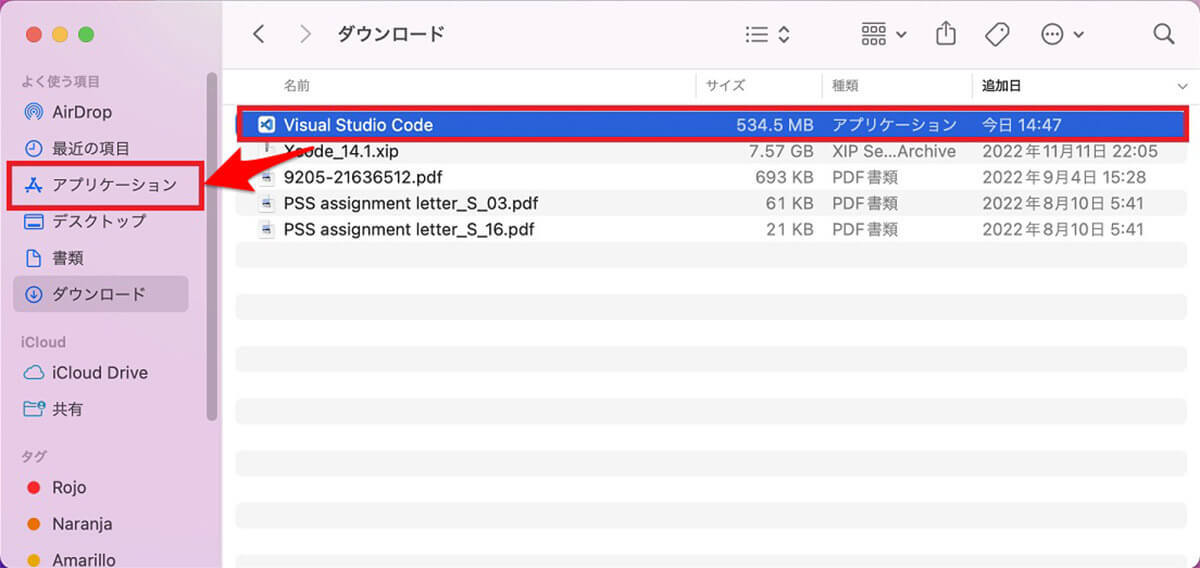The height and width of the screenshot is (568, 1200).
Task: Select the Visual Studio Code row
Action: [712, 125]
